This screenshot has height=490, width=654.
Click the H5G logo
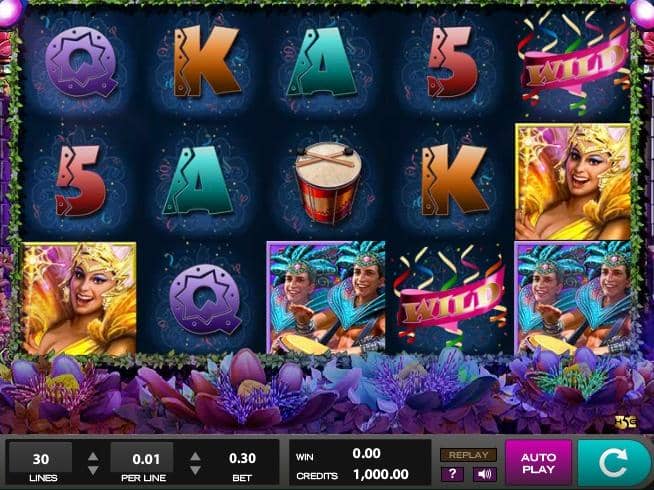[x=625, y=422]
